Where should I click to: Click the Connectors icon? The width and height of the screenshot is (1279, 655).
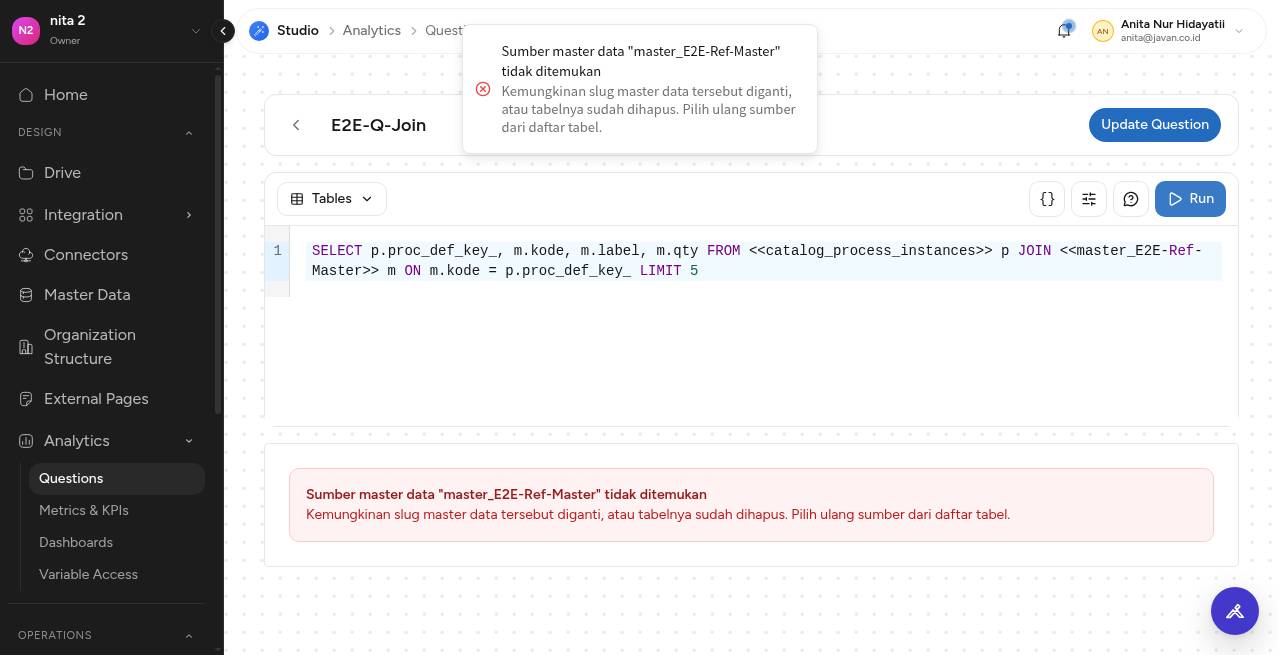(x=26, y=255)
